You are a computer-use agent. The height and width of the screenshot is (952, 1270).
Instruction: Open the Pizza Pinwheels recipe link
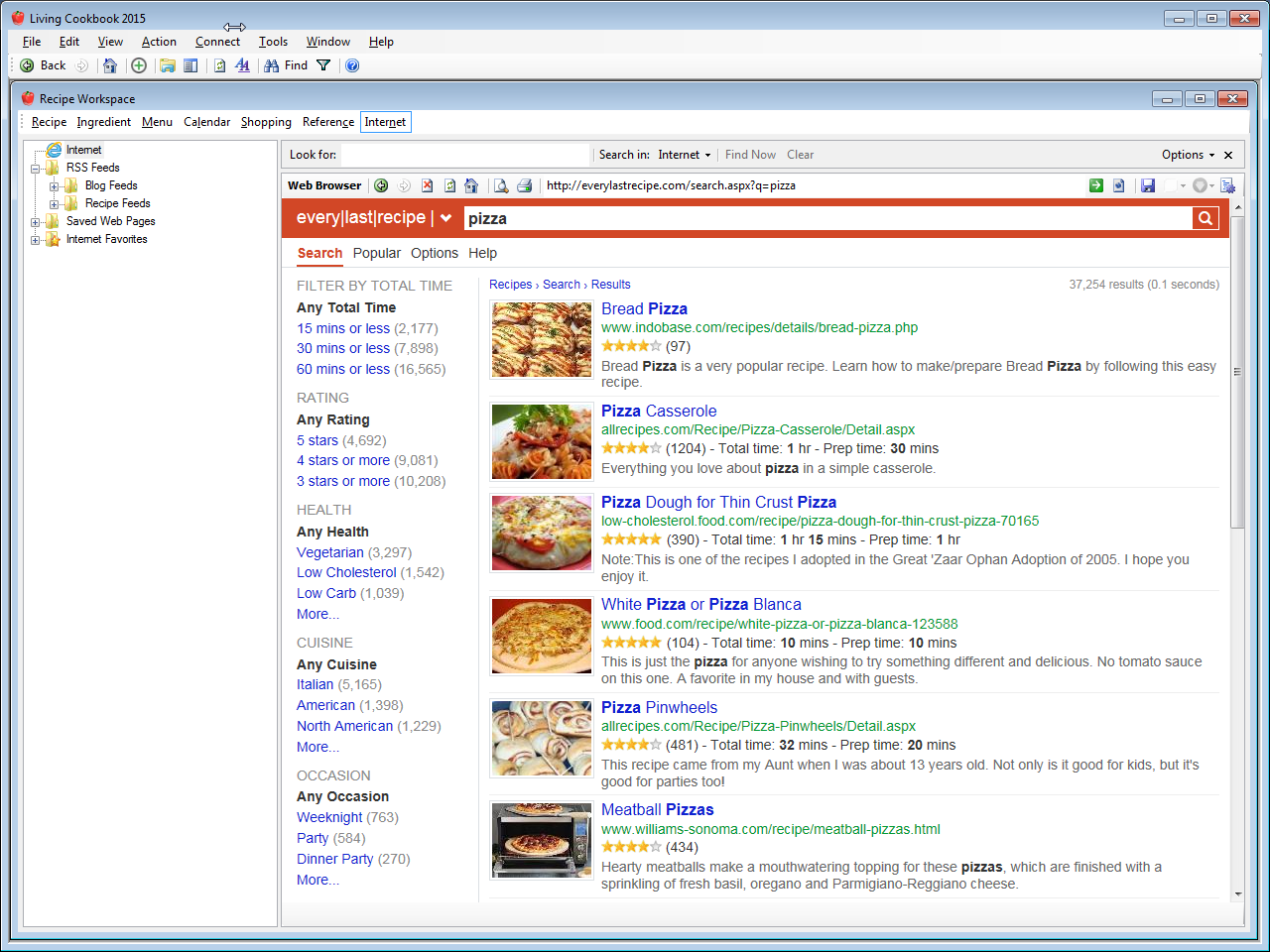click(659, 707)
